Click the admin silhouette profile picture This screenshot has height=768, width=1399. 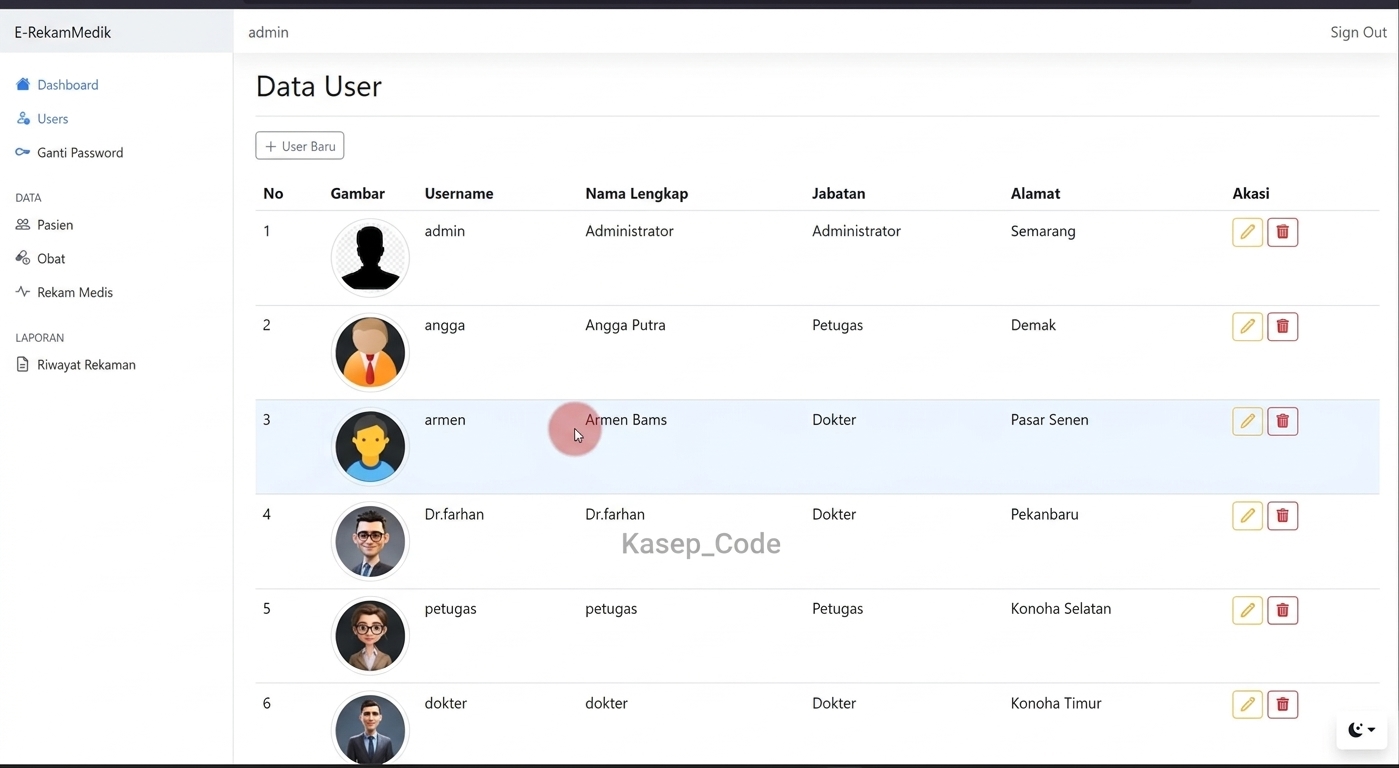[370, 258]
